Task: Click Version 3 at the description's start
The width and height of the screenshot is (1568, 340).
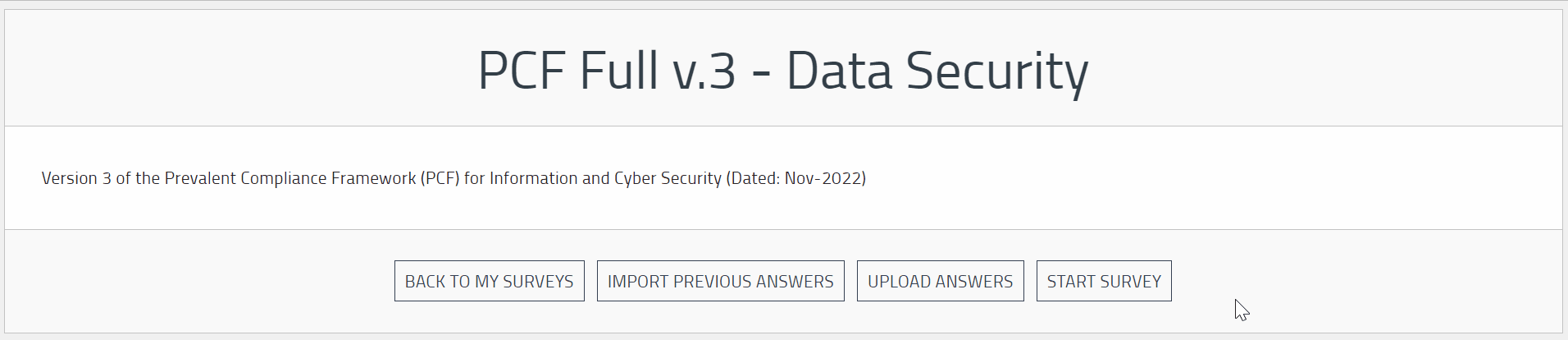Action: click(76, 178)
